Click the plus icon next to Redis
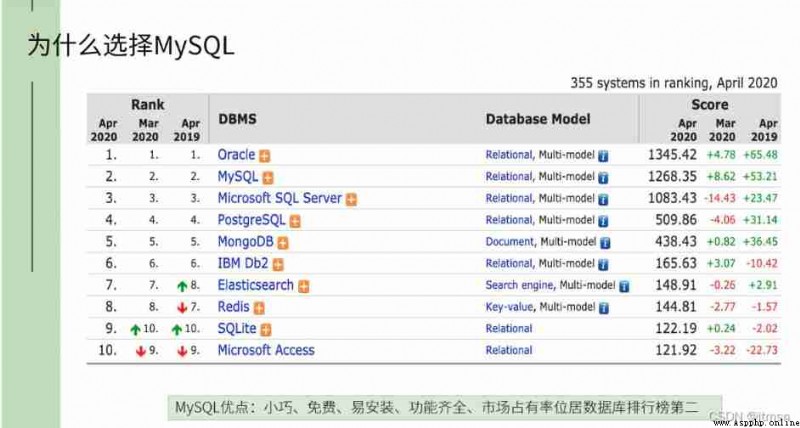The image size is (800, 428). [x=259, y=308]
